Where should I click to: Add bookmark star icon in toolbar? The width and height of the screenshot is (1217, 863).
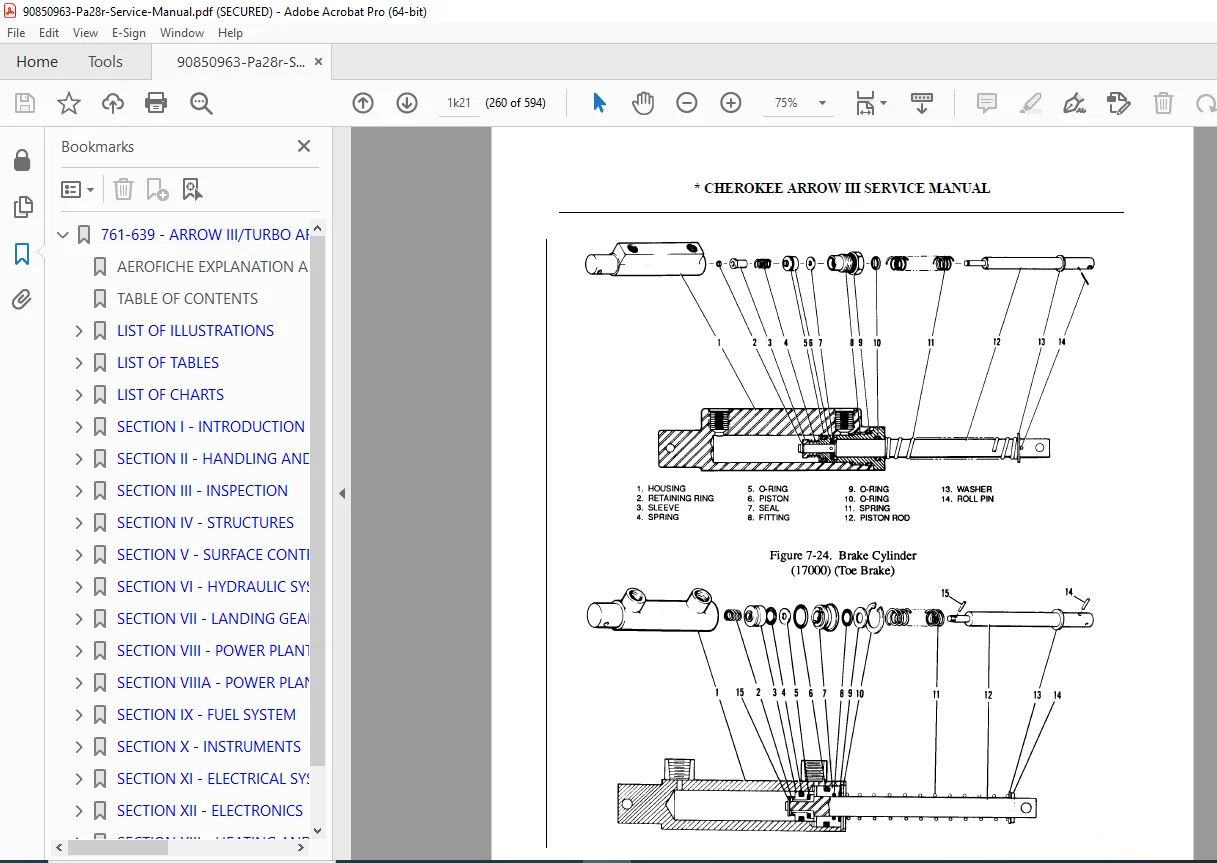coord(68,103)
